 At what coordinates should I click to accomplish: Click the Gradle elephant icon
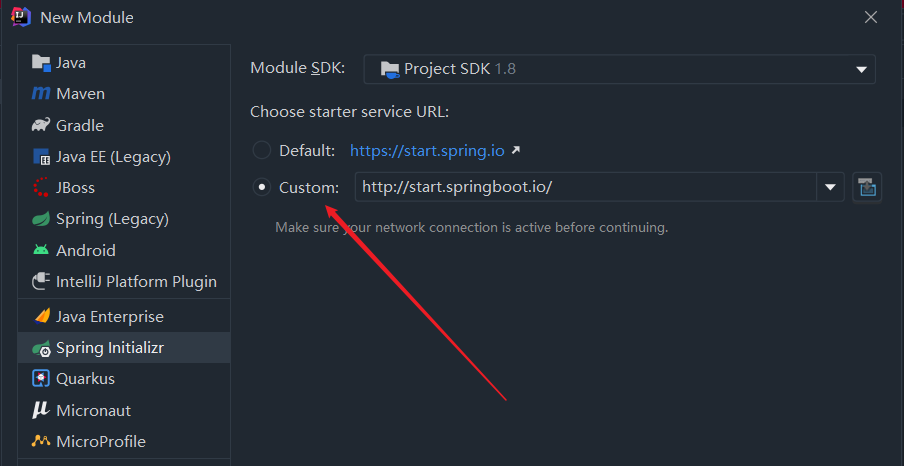click(x=41, y=125)
